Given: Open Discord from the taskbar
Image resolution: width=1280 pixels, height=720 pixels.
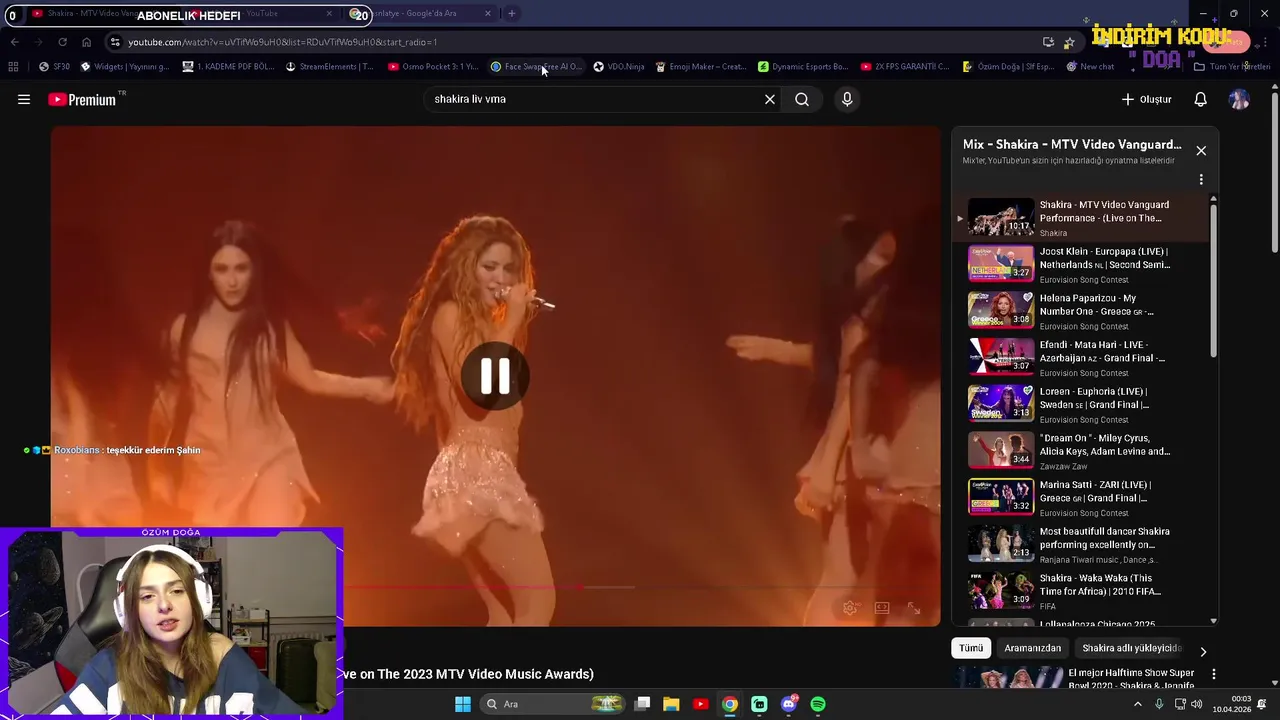Looking at the screenshot, I should [789, 704].
